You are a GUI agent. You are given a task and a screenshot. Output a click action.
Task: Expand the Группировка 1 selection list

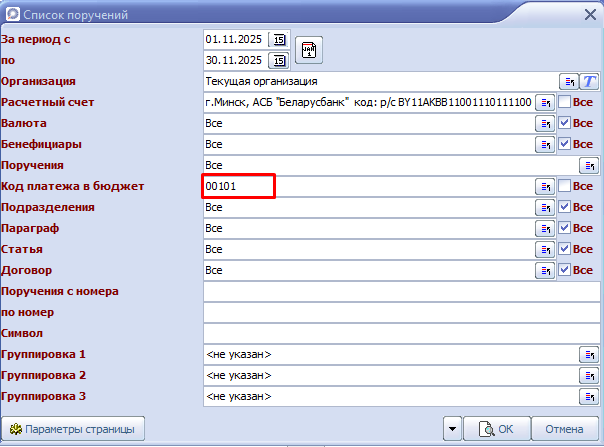pyautogui.click(x=589, y=354)
